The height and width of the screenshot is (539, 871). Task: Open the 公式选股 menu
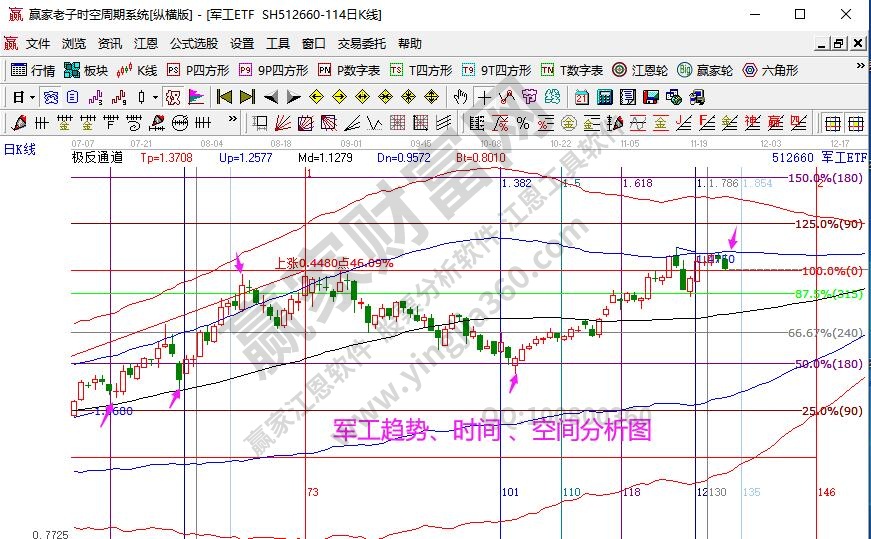pos(193,44)
